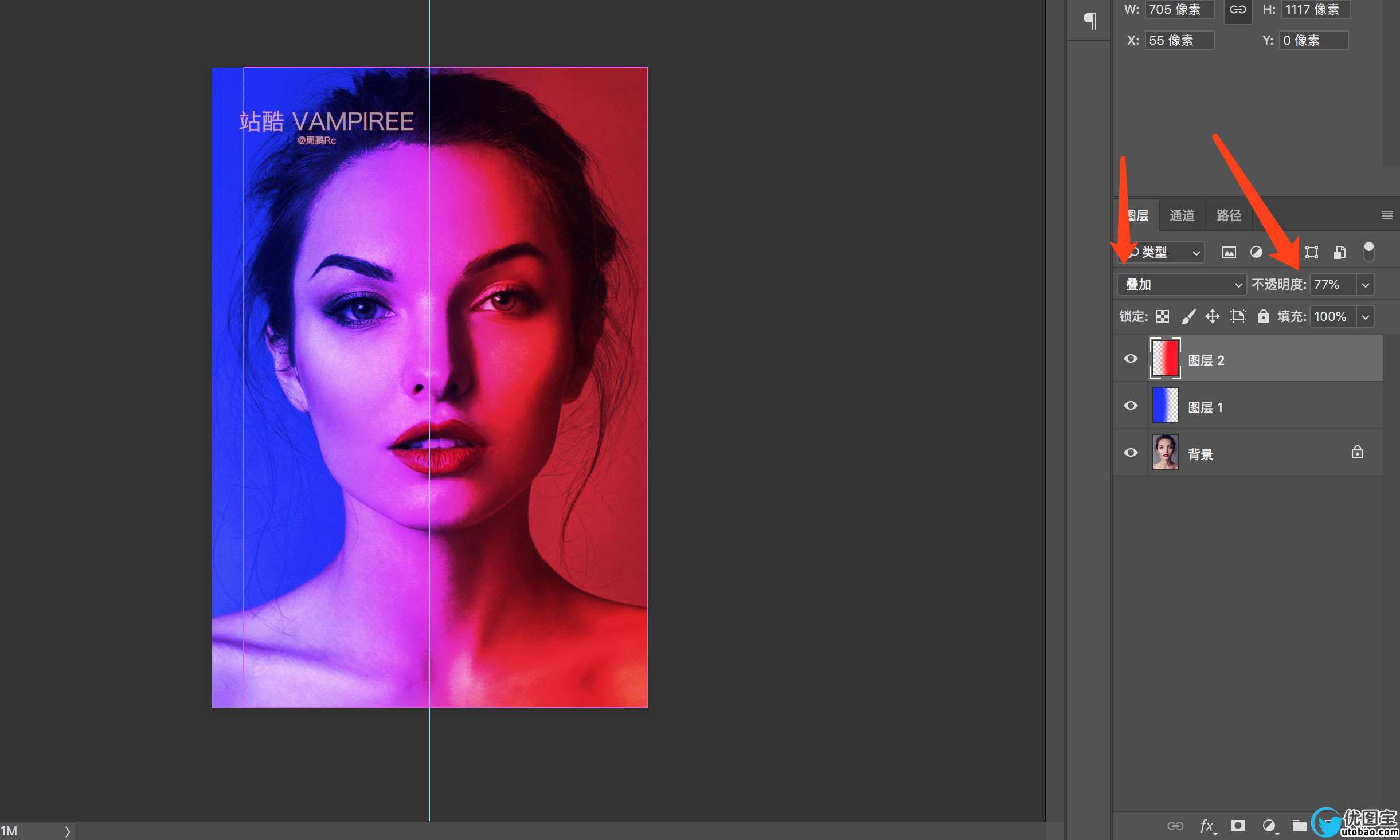Switch to the 路径 tab

tap(1229, 215)
